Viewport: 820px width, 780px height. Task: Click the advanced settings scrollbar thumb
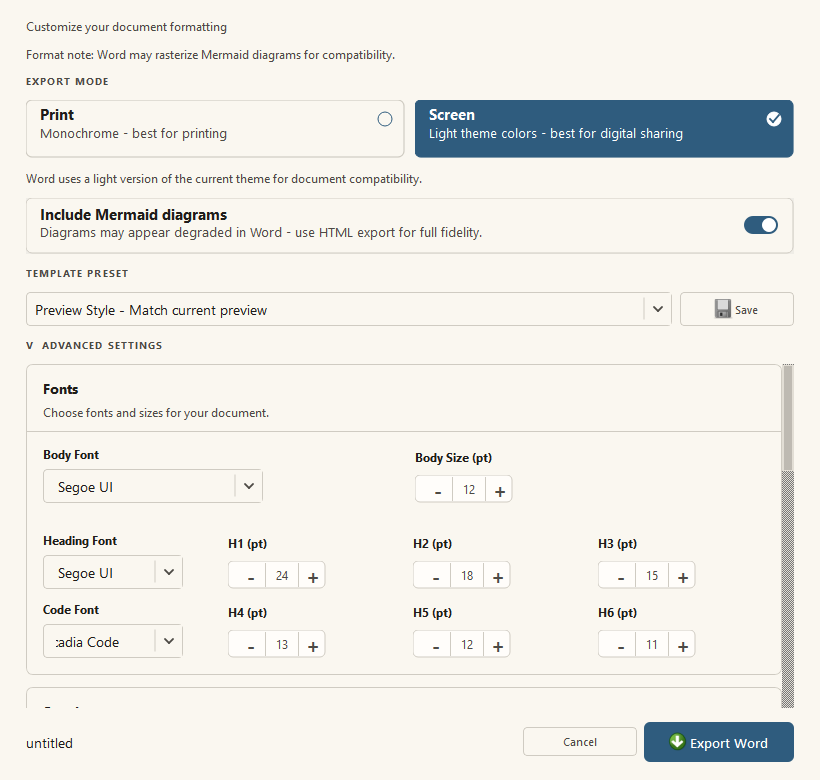tap(788, 418)
